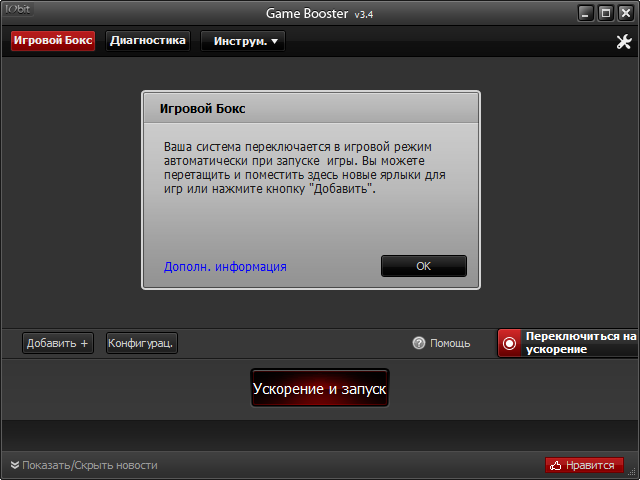Open settings via the wrench icon

point(624,41)
